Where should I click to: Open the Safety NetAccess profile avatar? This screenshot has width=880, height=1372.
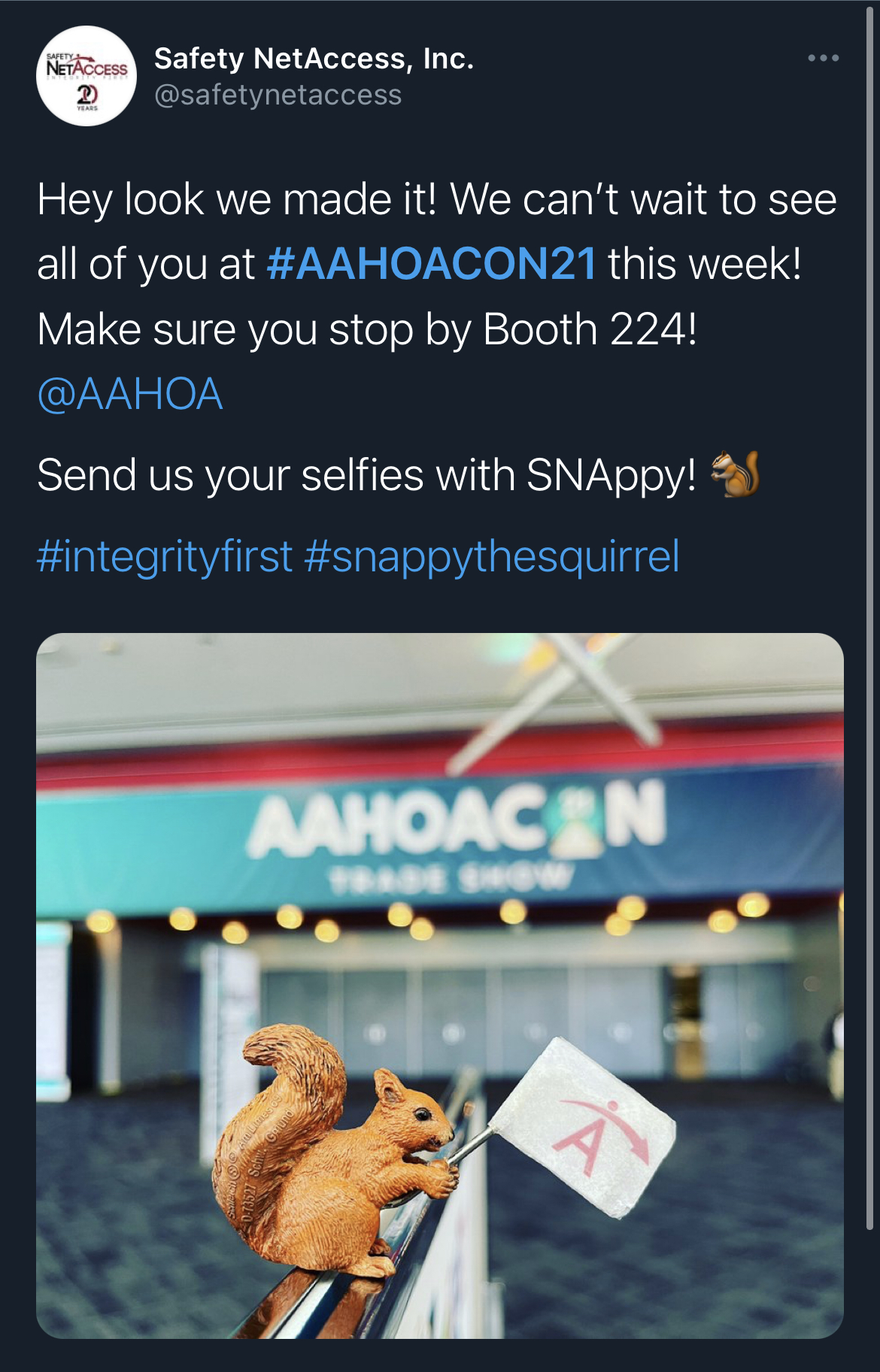point(86,76)
